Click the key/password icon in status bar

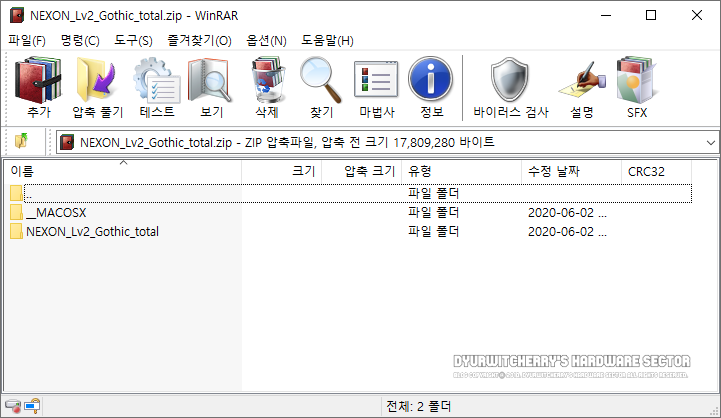pos(33,406)
